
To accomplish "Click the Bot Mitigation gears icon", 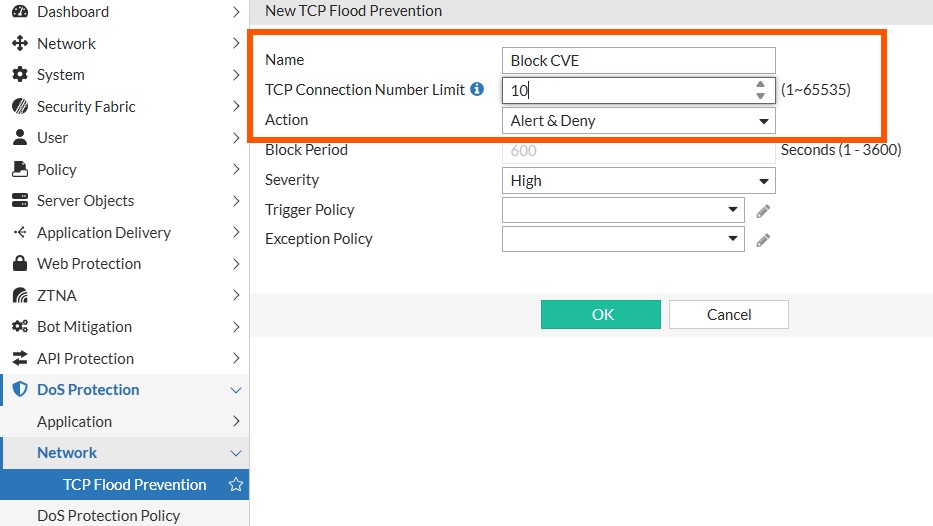I will tap(20, 327).
